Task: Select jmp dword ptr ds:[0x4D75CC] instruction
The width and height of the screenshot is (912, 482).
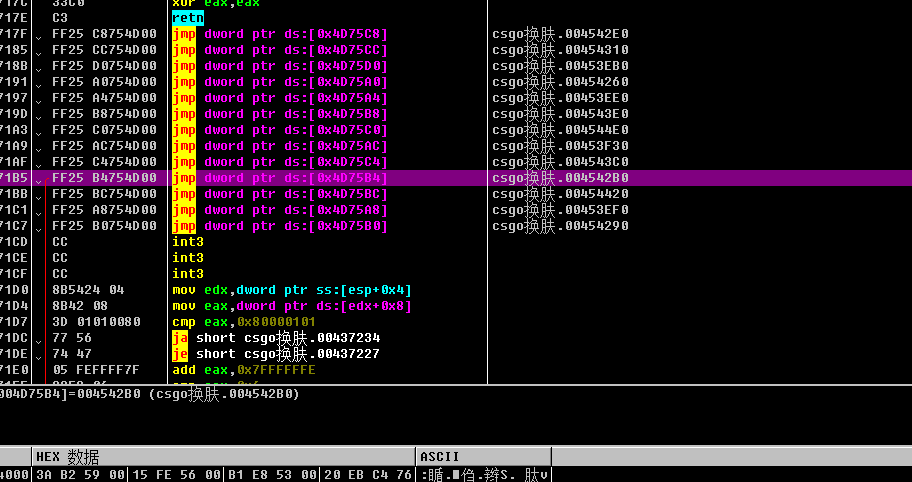Action: pos(280,50)
